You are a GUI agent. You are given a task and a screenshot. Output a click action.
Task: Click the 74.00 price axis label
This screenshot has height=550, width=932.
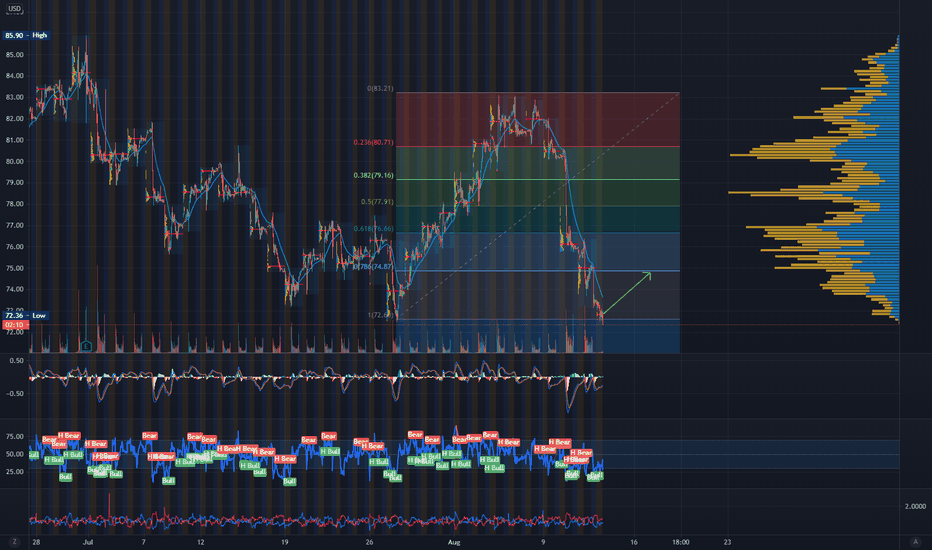(x=14, y=290)
